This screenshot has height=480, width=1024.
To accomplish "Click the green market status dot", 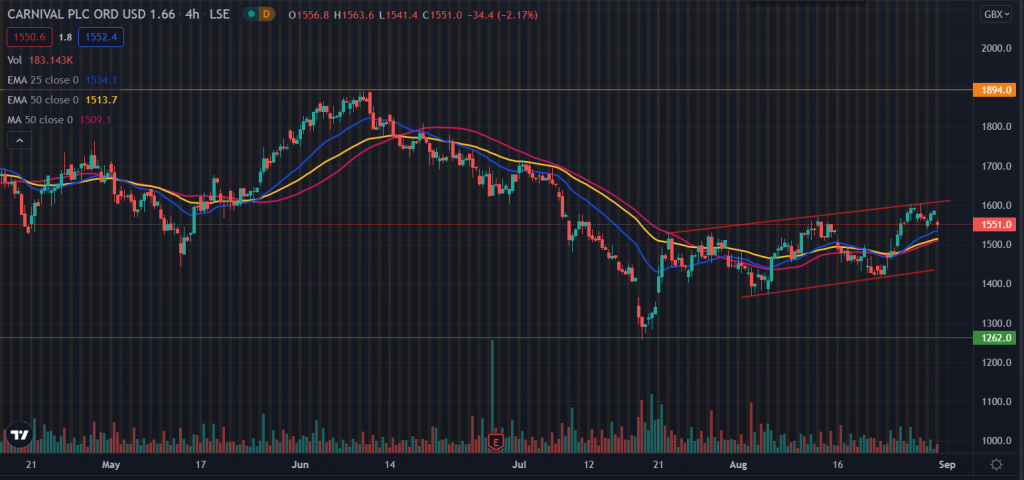I will coord(251,14).
